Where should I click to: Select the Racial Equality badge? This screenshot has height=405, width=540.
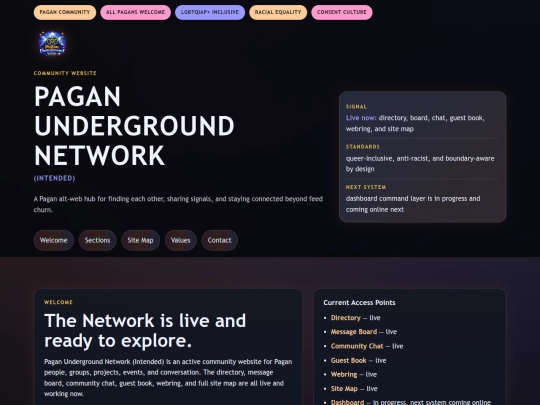[x=278, y=12]
